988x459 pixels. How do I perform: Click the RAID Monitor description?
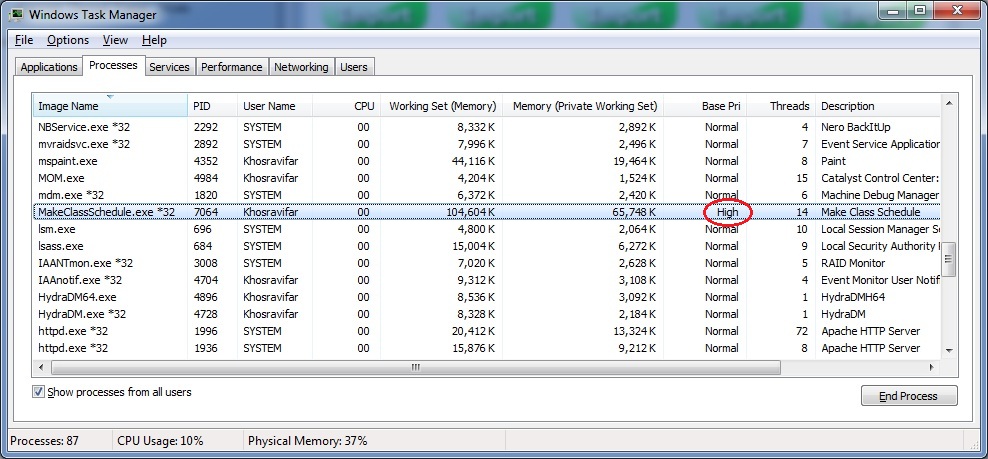tap(853, 263)
